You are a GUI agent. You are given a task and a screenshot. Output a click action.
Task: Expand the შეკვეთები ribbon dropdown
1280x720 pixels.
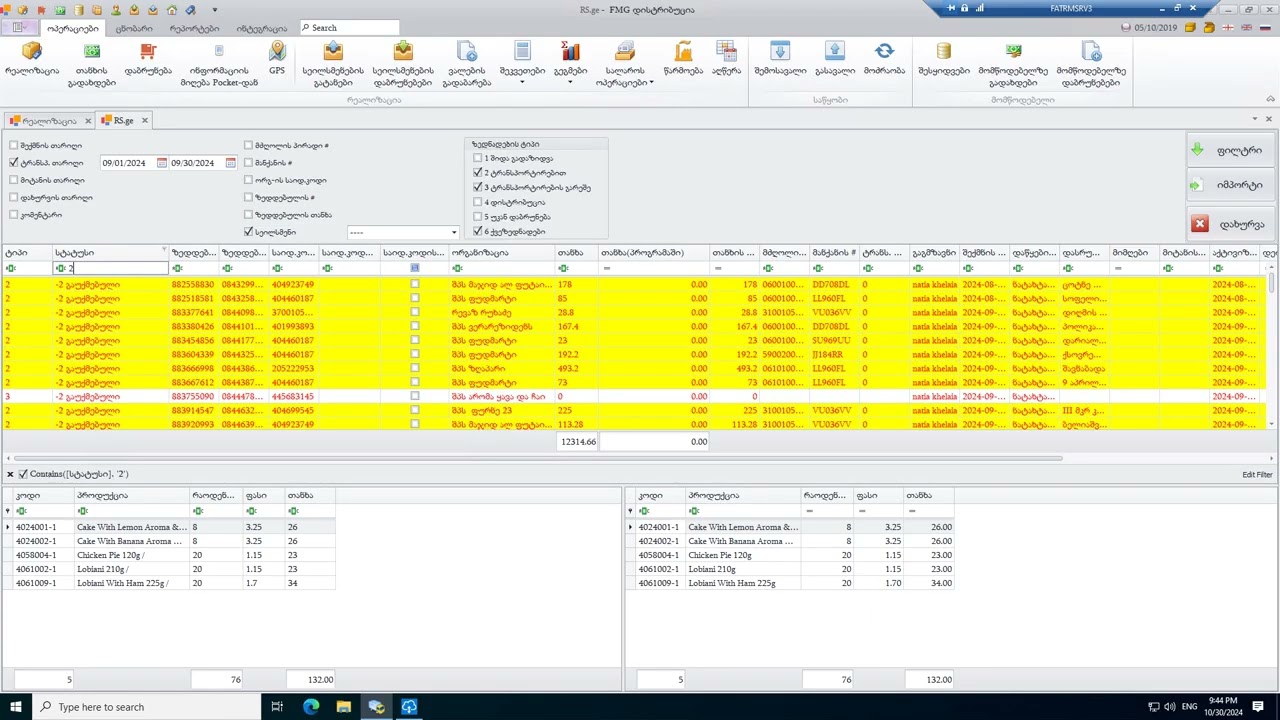(522, 82)
